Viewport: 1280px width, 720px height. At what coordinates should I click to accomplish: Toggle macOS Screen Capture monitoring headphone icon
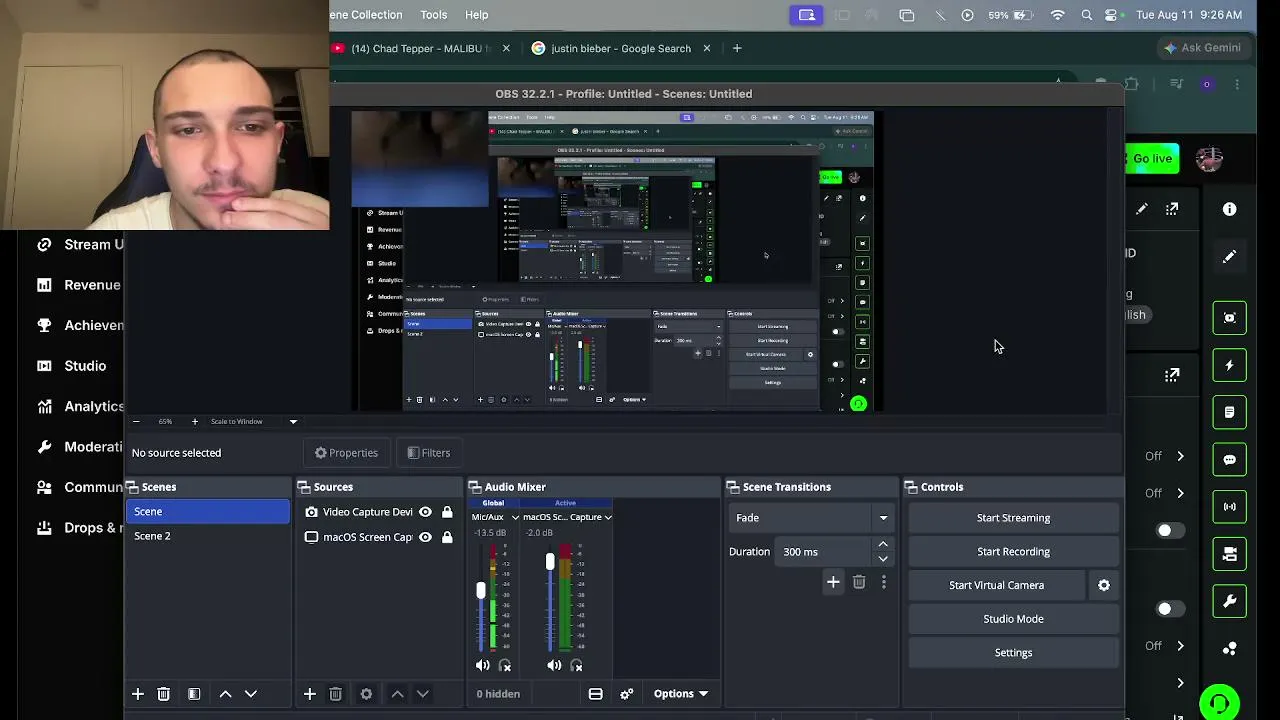tap(576, 666)
